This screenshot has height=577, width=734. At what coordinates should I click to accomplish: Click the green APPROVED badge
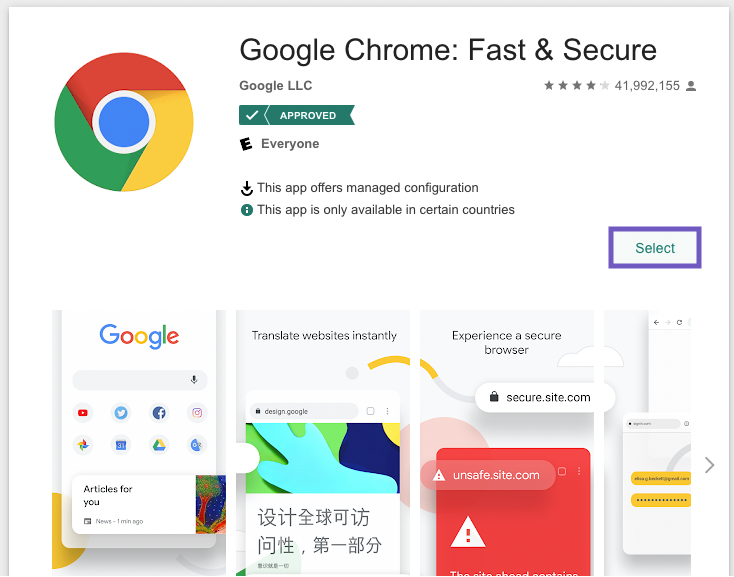click(x=297, y=115)
